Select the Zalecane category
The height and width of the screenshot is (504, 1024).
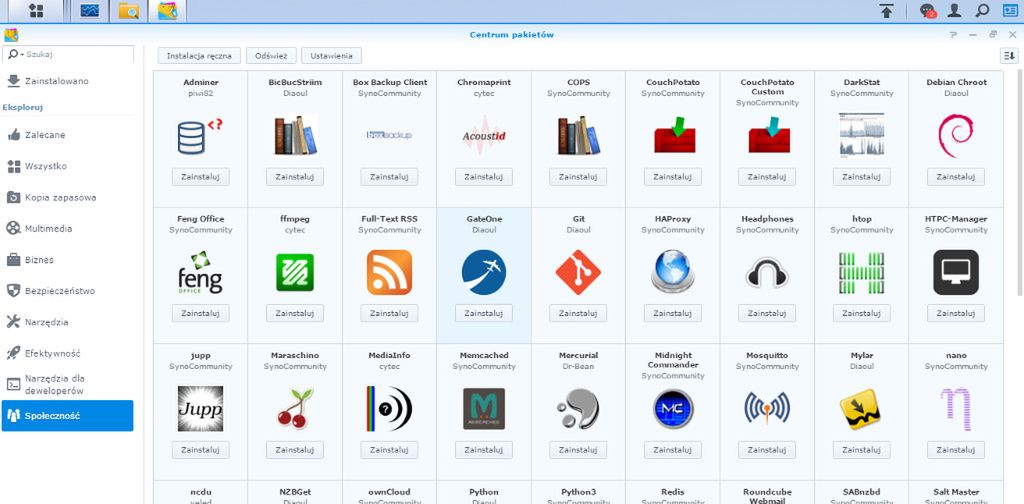click(67, 135)
